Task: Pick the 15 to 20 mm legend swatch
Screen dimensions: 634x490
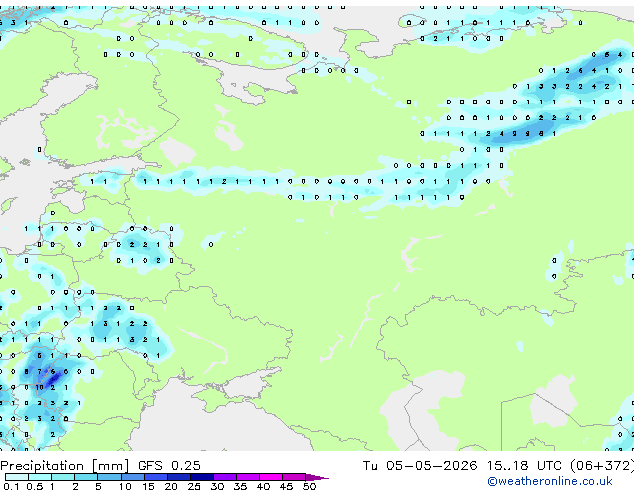Action: (x=155, y=477)
